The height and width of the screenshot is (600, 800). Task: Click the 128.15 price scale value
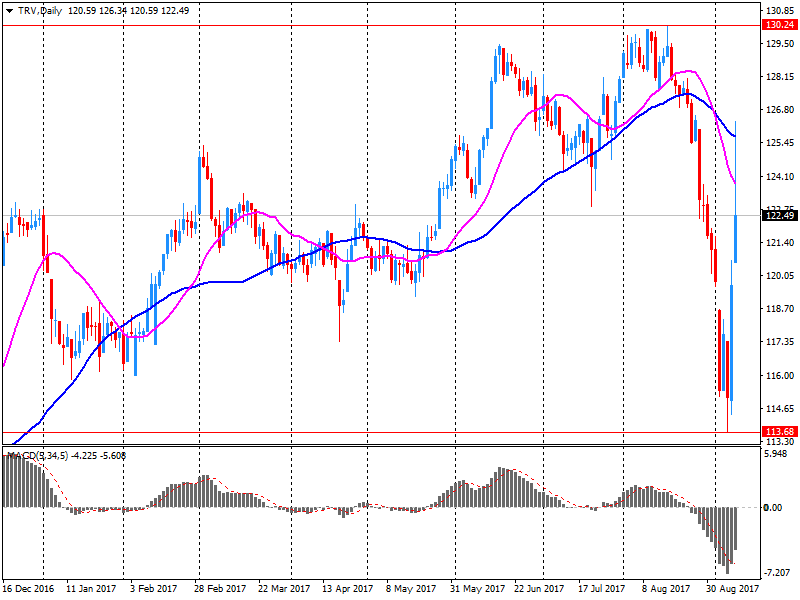pyautogui.click(x=780, y=77)
